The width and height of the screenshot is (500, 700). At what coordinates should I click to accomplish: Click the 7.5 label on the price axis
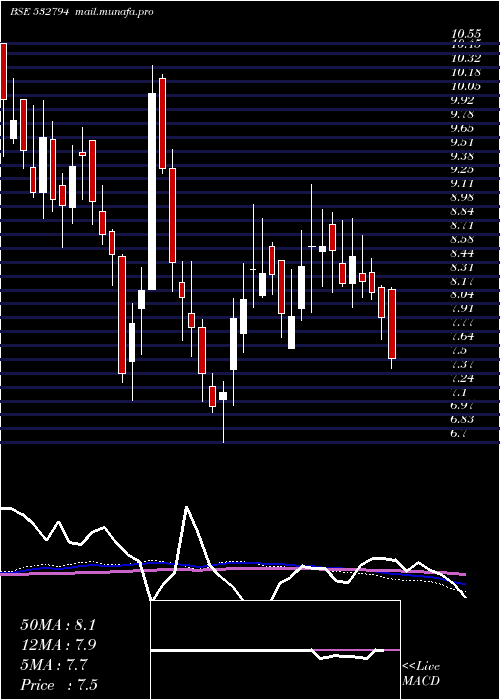tap(461, 350)
